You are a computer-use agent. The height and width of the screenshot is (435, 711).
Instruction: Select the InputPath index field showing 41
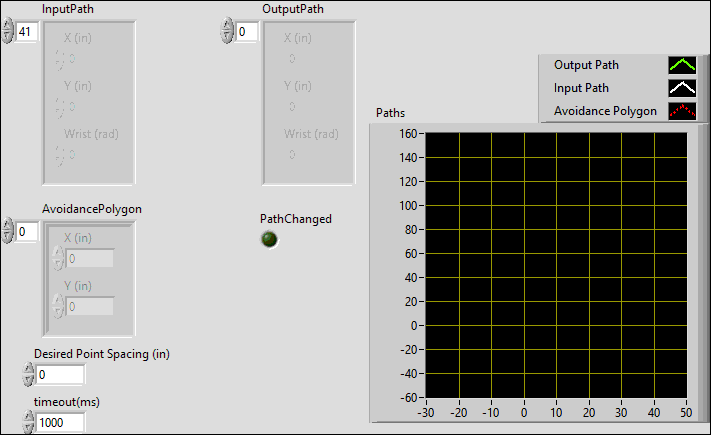27,32
